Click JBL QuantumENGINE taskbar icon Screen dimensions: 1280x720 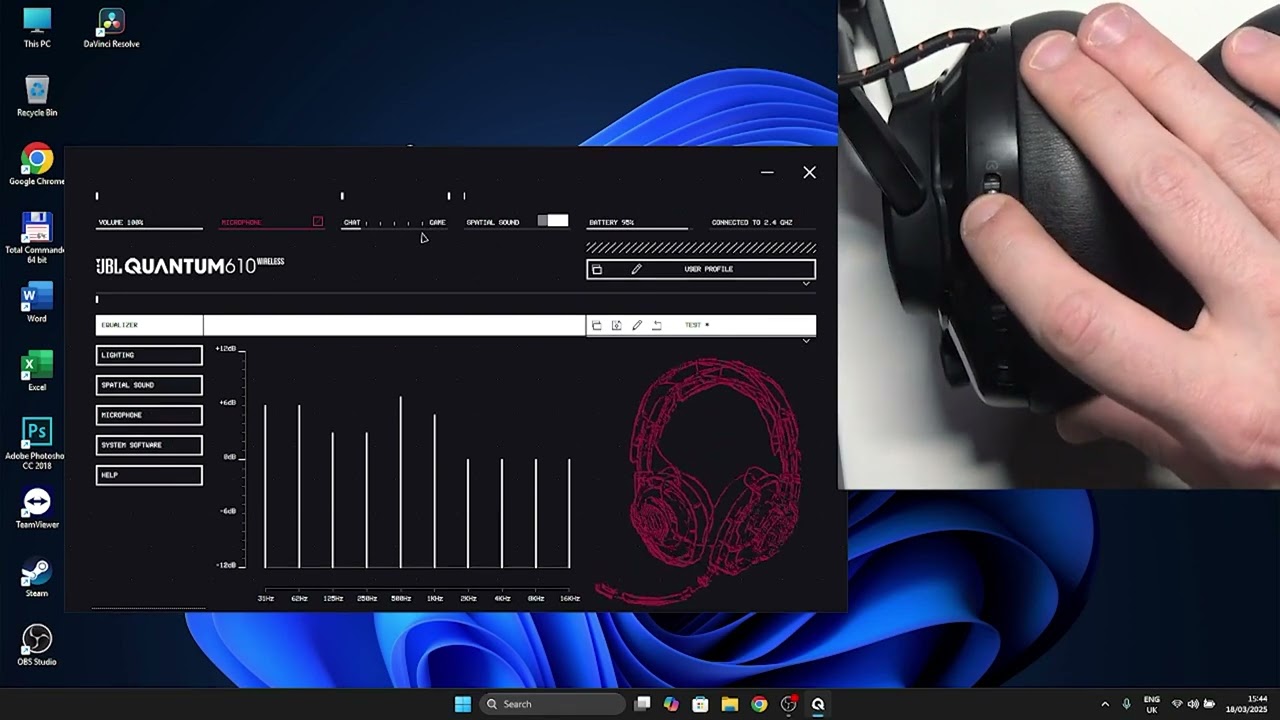[818, 704]
